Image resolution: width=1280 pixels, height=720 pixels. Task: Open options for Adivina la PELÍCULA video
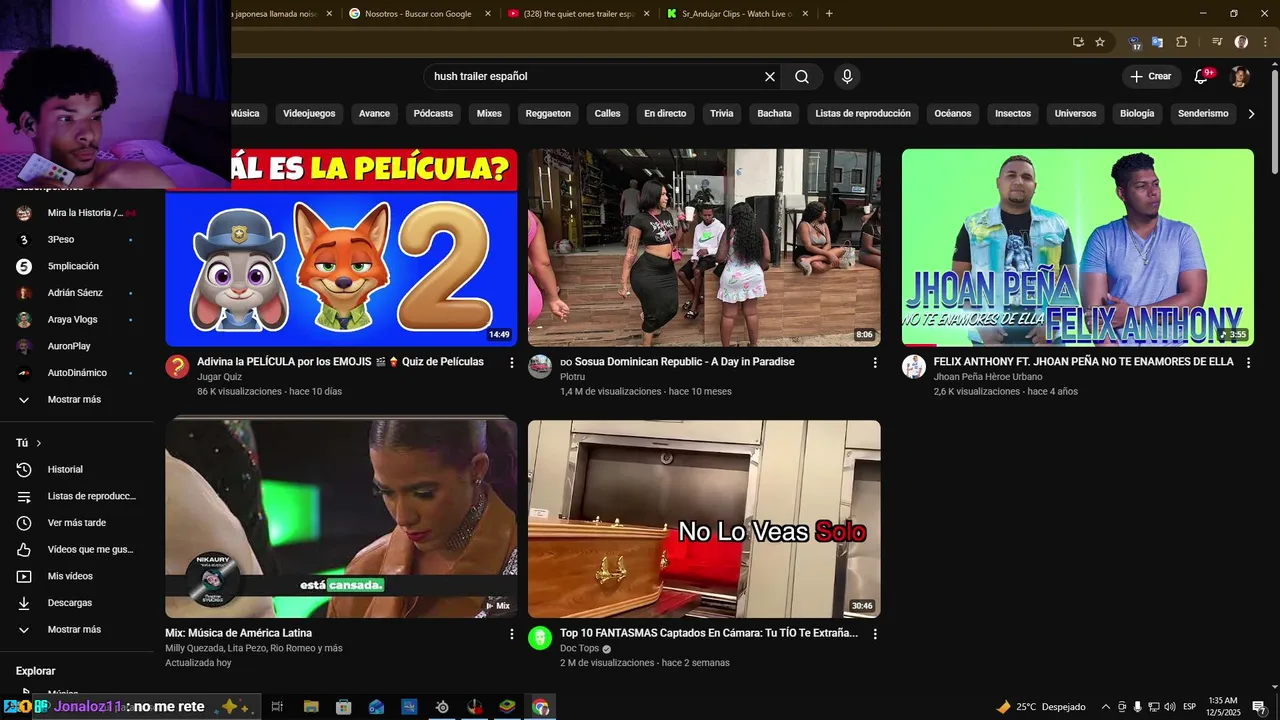click(512, 362)
